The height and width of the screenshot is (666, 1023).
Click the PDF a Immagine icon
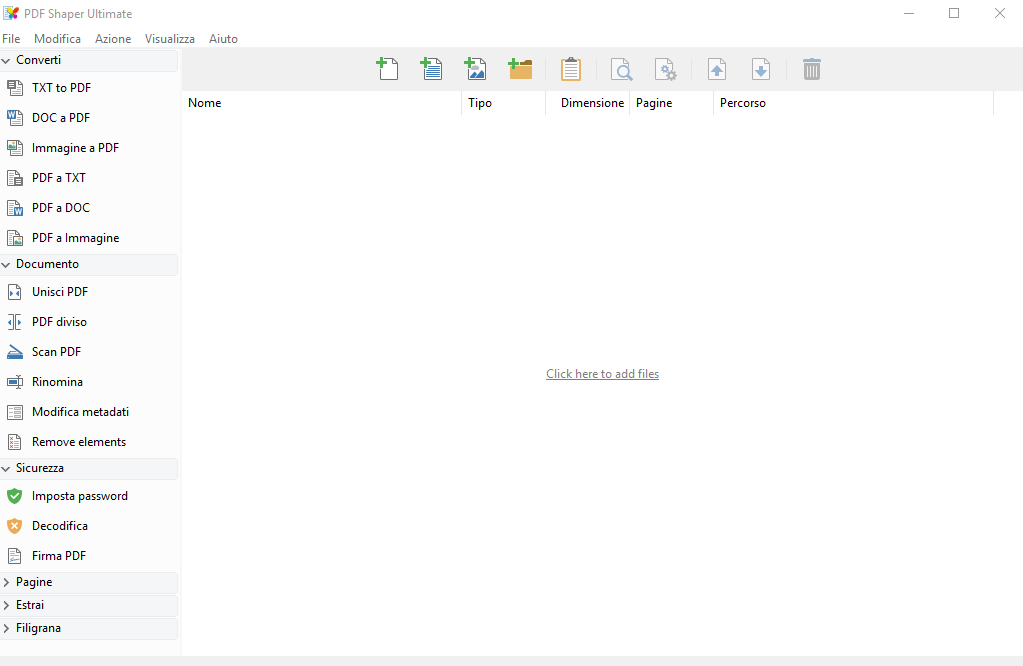[14, 237]
